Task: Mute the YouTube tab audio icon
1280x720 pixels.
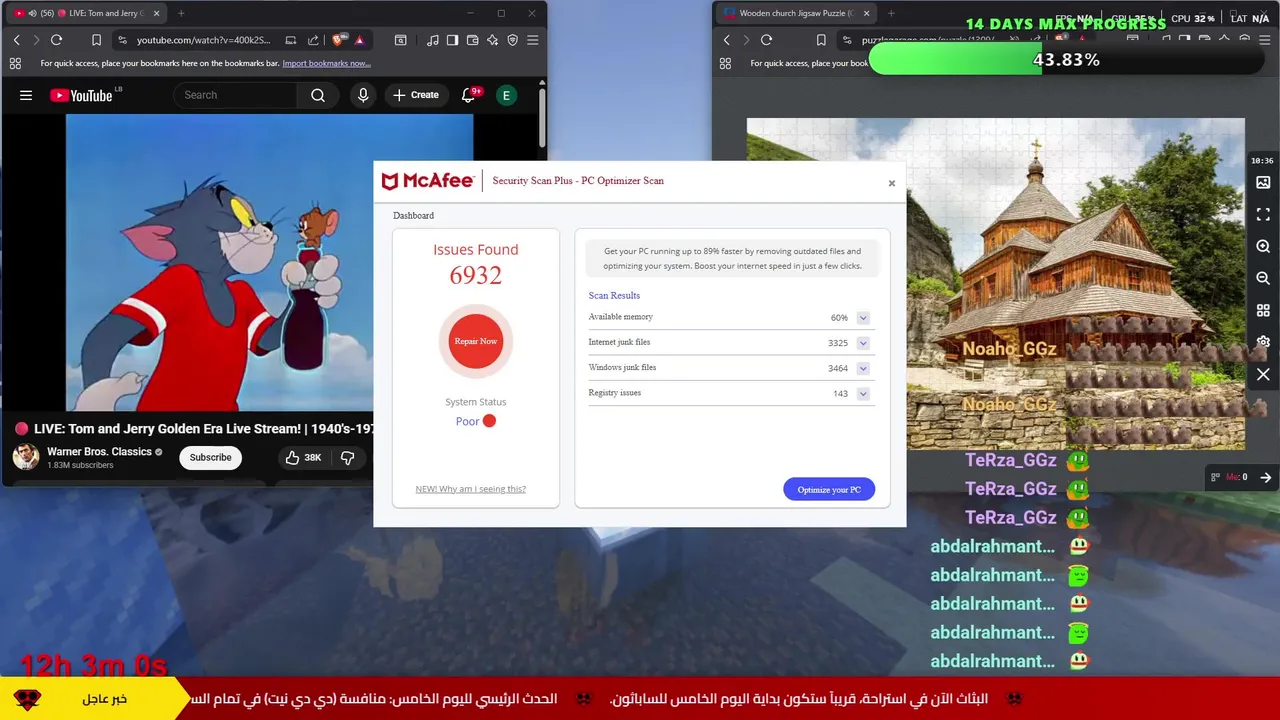Action: click(32, 13)
